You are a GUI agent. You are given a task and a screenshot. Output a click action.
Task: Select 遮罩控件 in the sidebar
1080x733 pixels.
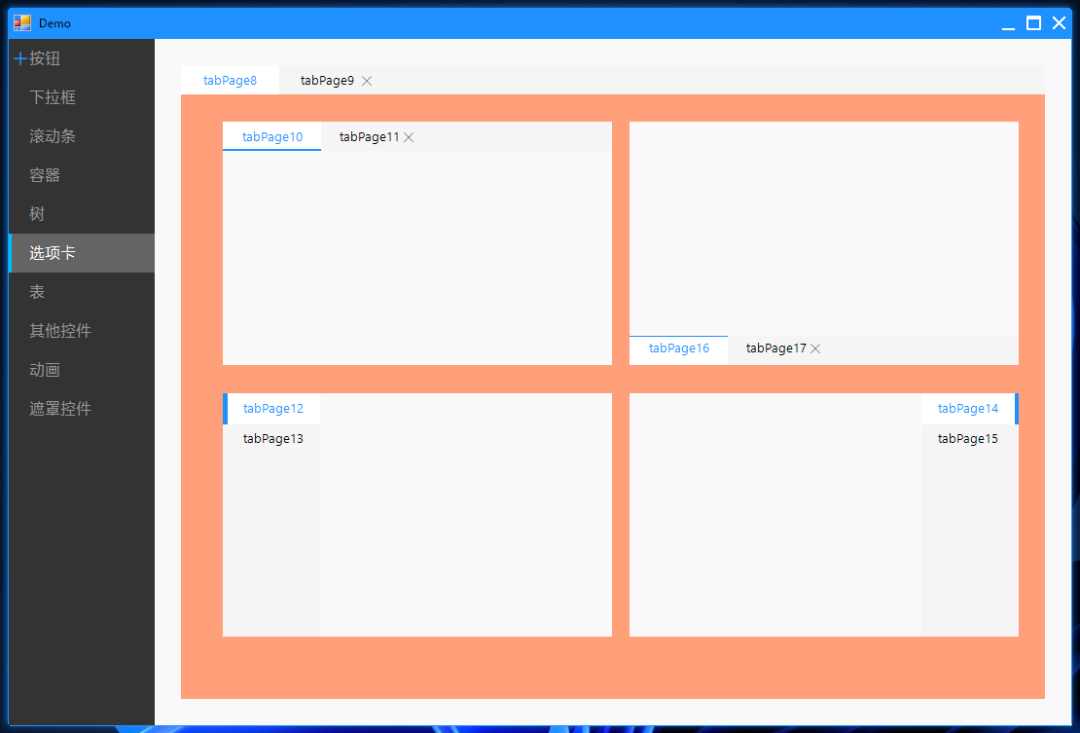click(81, 409)
